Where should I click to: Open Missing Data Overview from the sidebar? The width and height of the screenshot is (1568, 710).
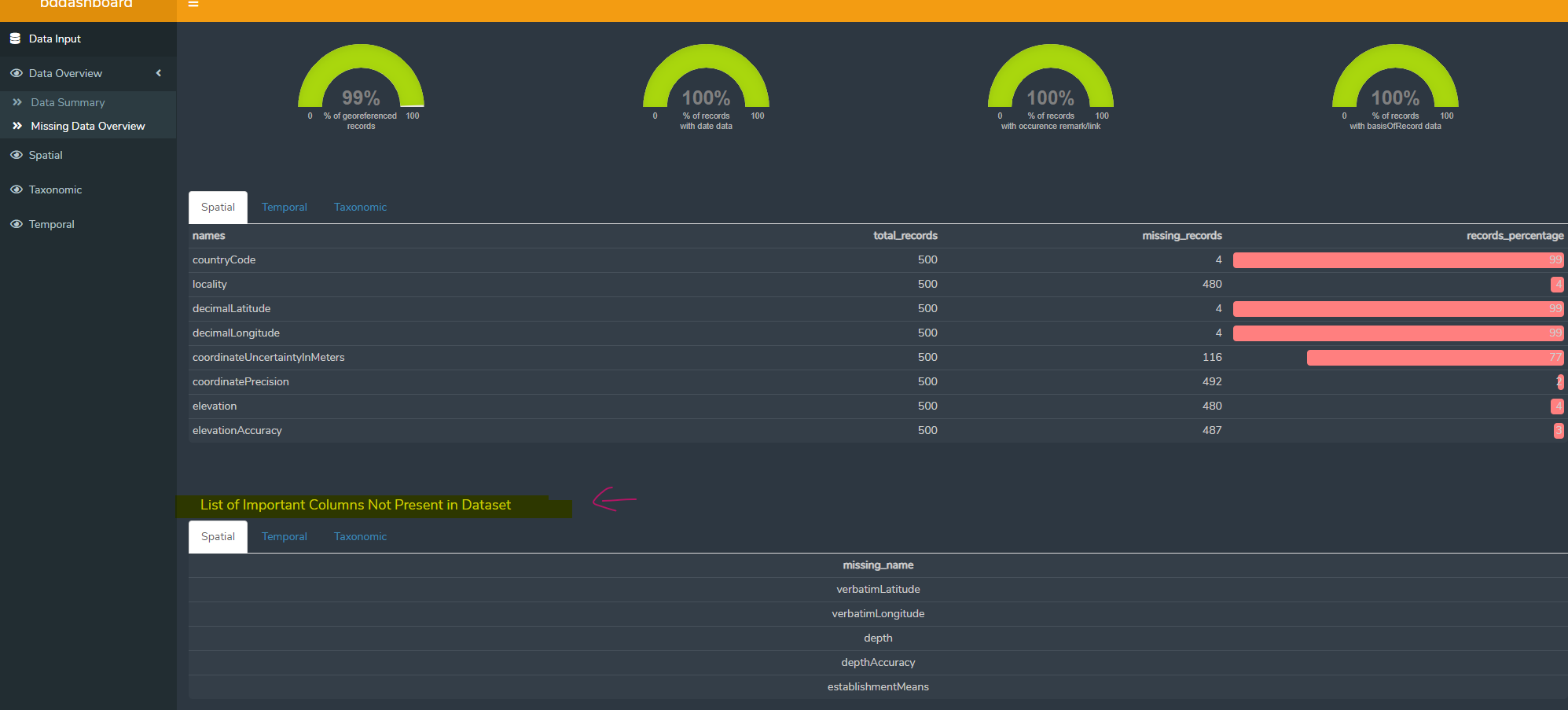(x=87, y=126)
